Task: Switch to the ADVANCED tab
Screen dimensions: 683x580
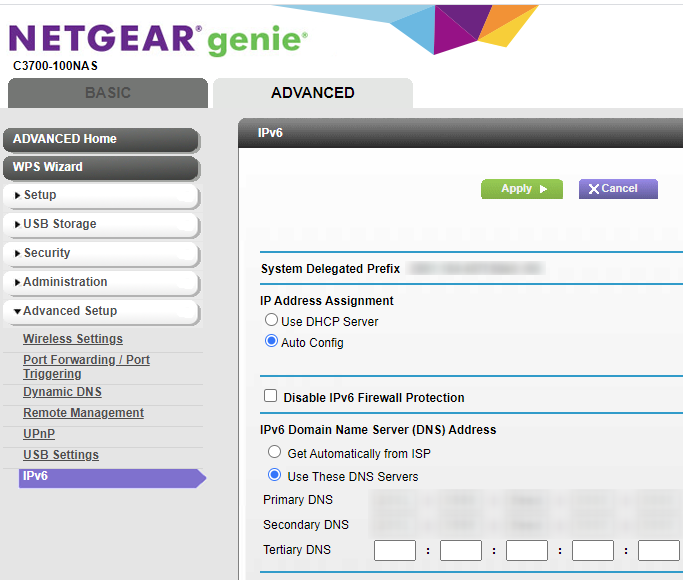Action: coord(312,92)
